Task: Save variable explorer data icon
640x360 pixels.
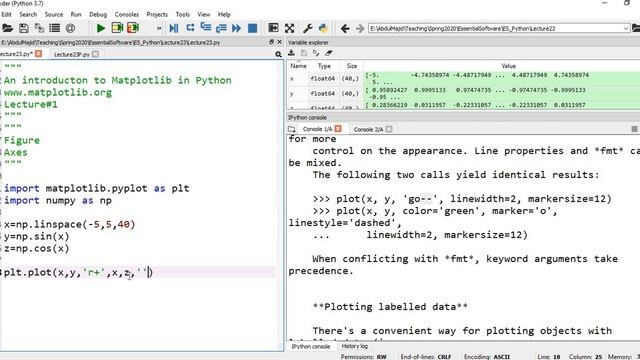Action: [x=304, y=53]
